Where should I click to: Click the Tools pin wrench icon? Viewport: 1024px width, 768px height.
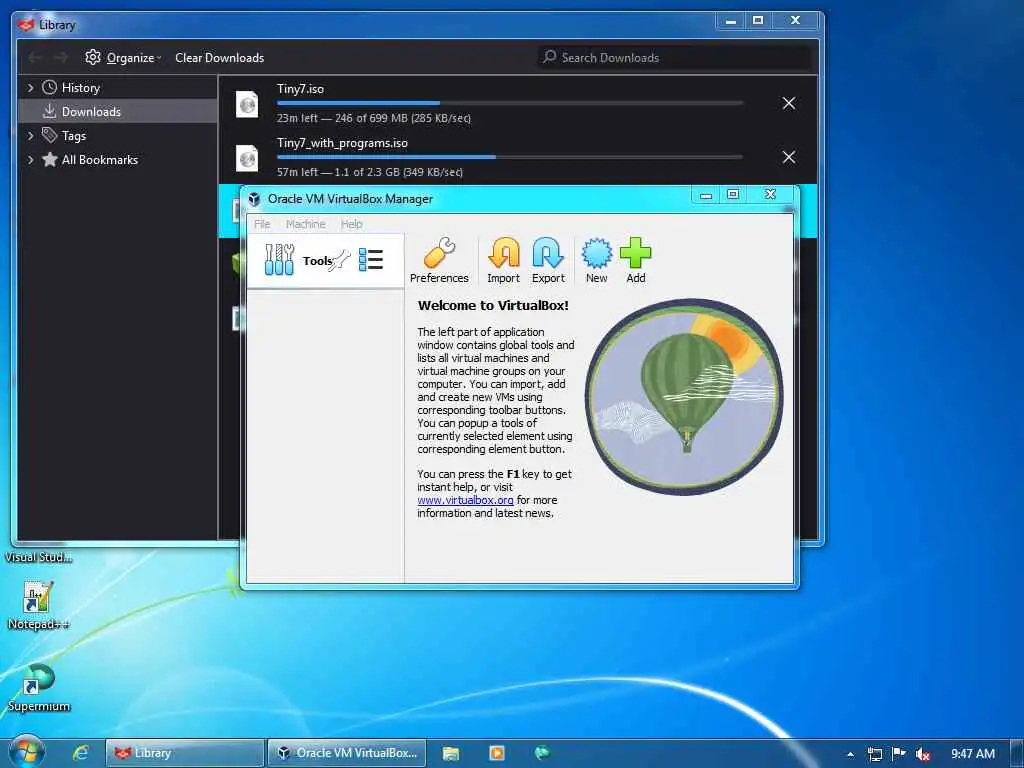(x=340, y=261)
